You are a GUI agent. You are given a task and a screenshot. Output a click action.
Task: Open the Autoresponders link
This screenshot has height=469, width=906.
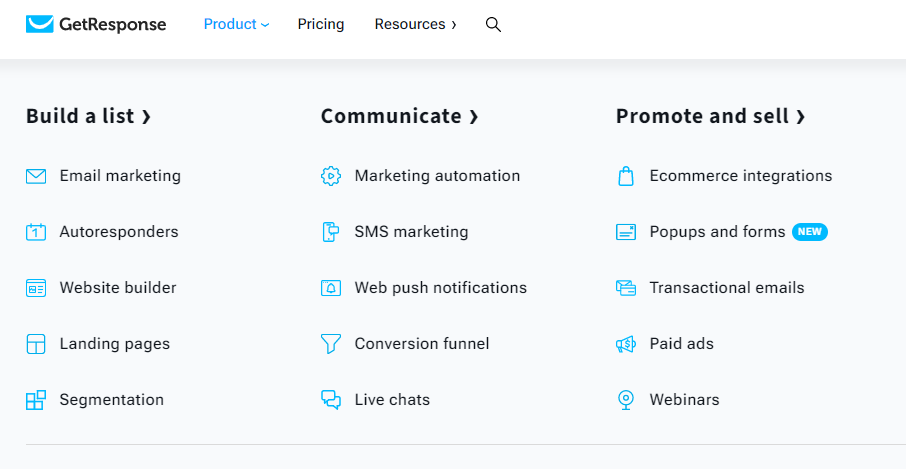(119, 232)
